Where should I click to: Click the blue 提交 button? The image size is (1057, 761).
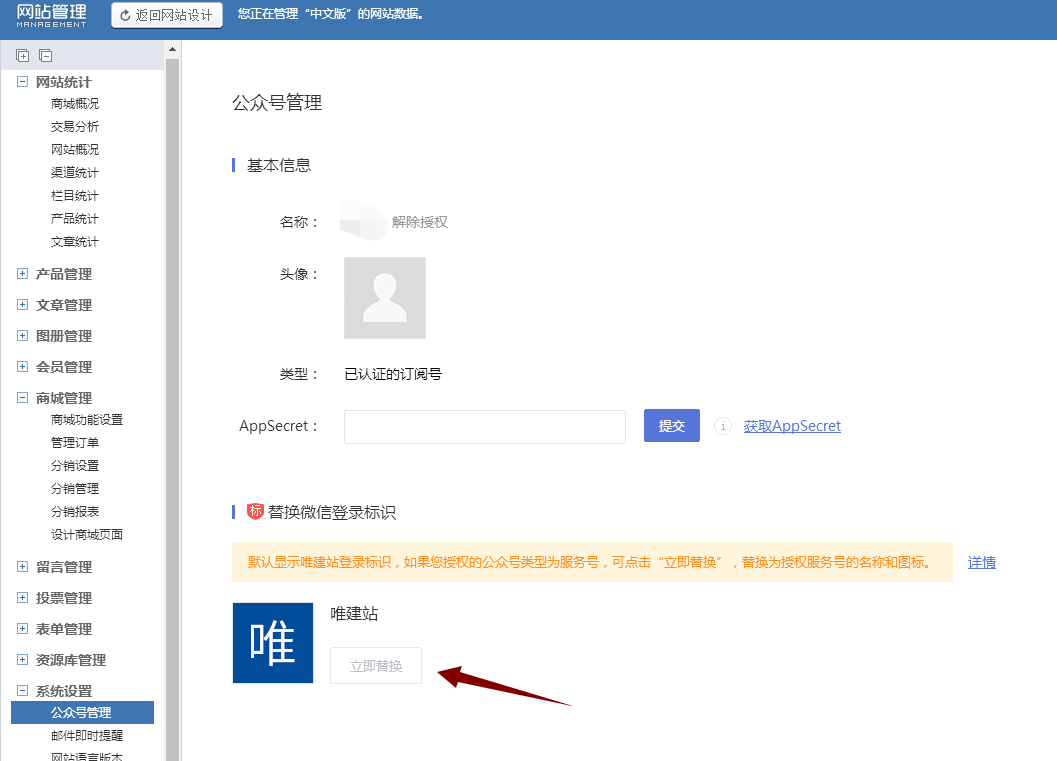(671, 426)
